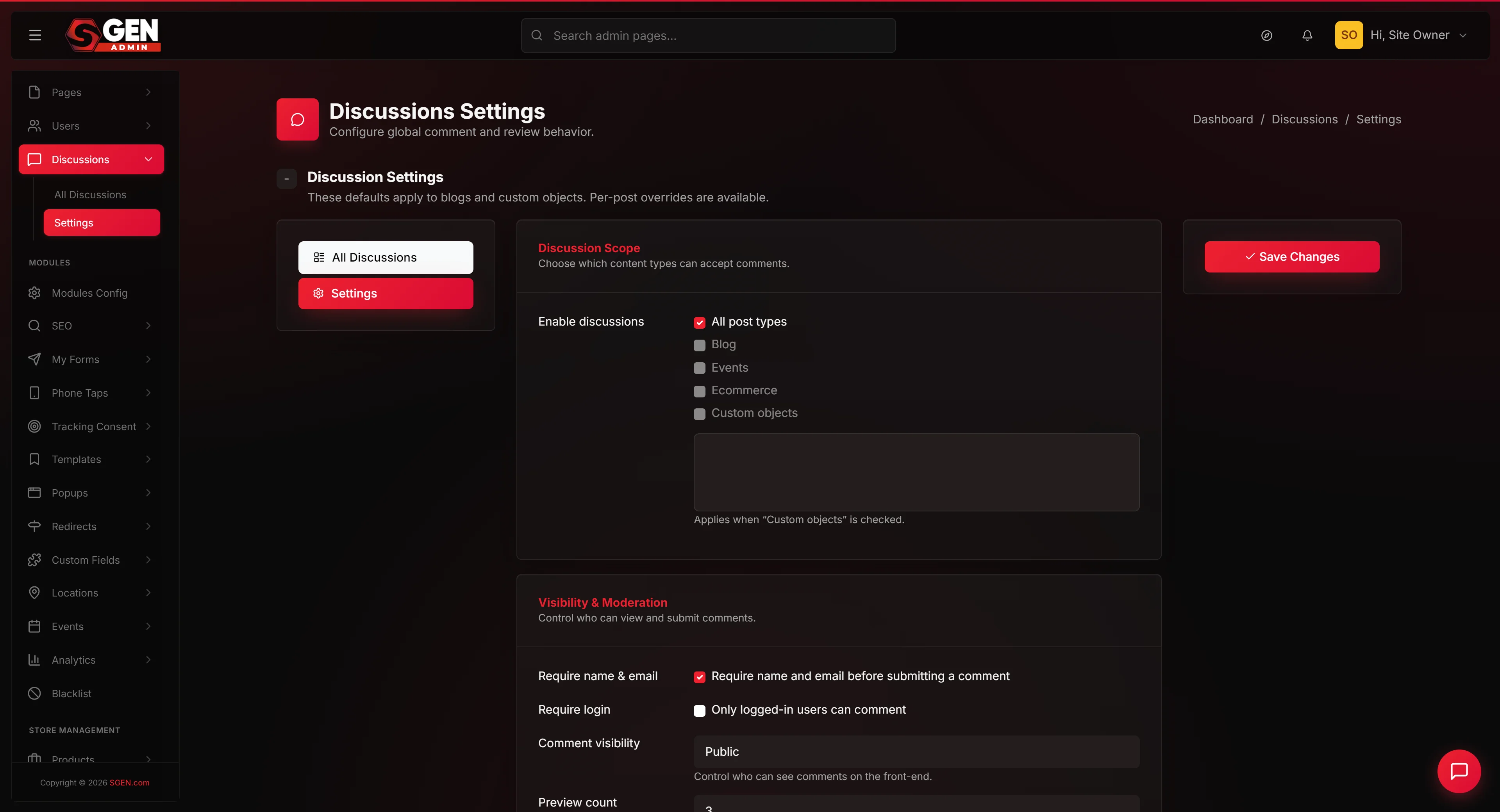This screenshot has width=1500, height=812.
Task: Focus the Search admin pages field
Action: point(708,36)
